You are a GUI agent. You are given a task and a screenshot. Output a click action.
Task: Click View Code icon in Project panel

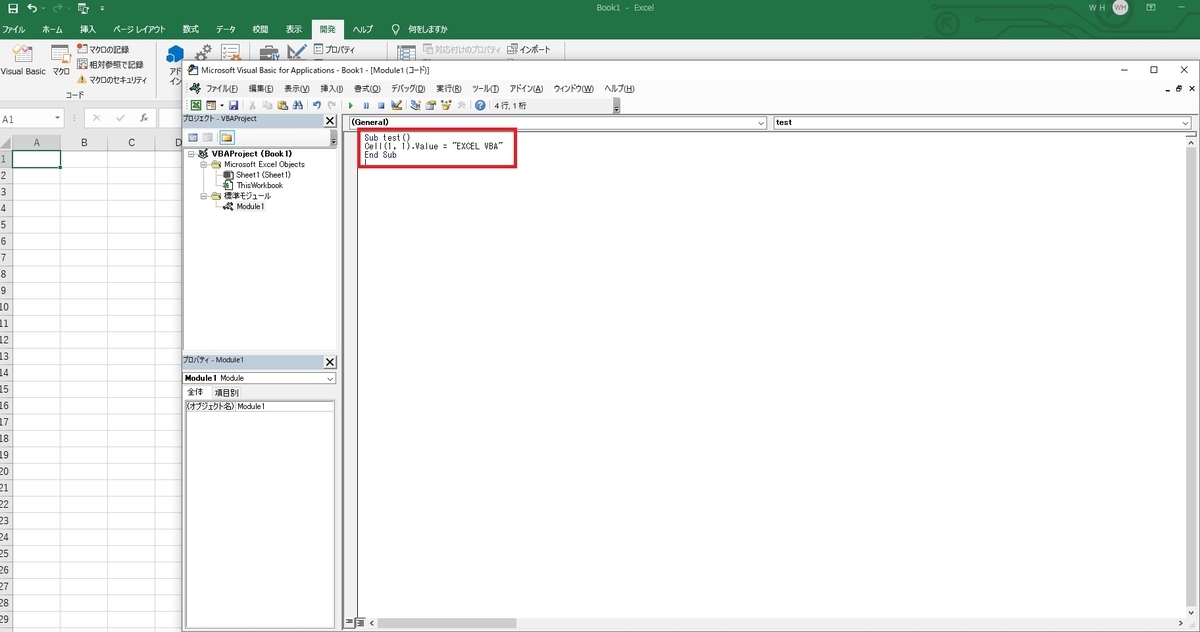(x=194, y=137)
